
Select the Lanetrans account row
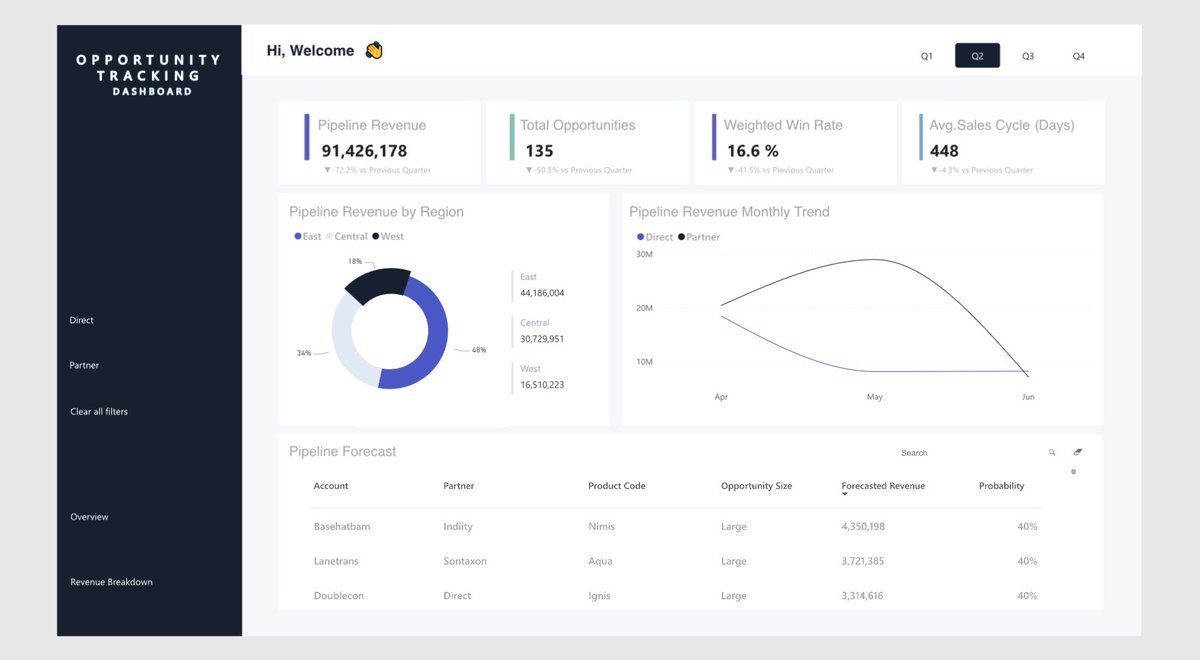[675, 561]
